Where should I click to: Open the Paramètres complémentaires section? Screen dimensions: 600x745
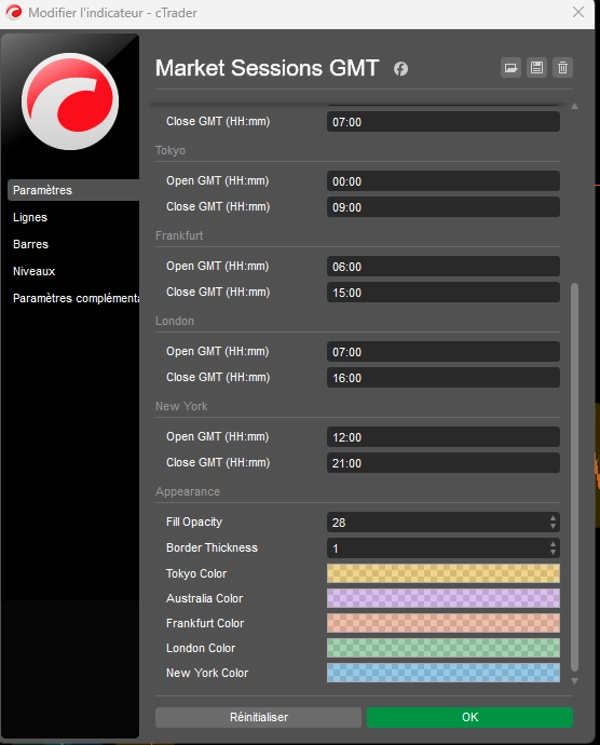point(76,298)
